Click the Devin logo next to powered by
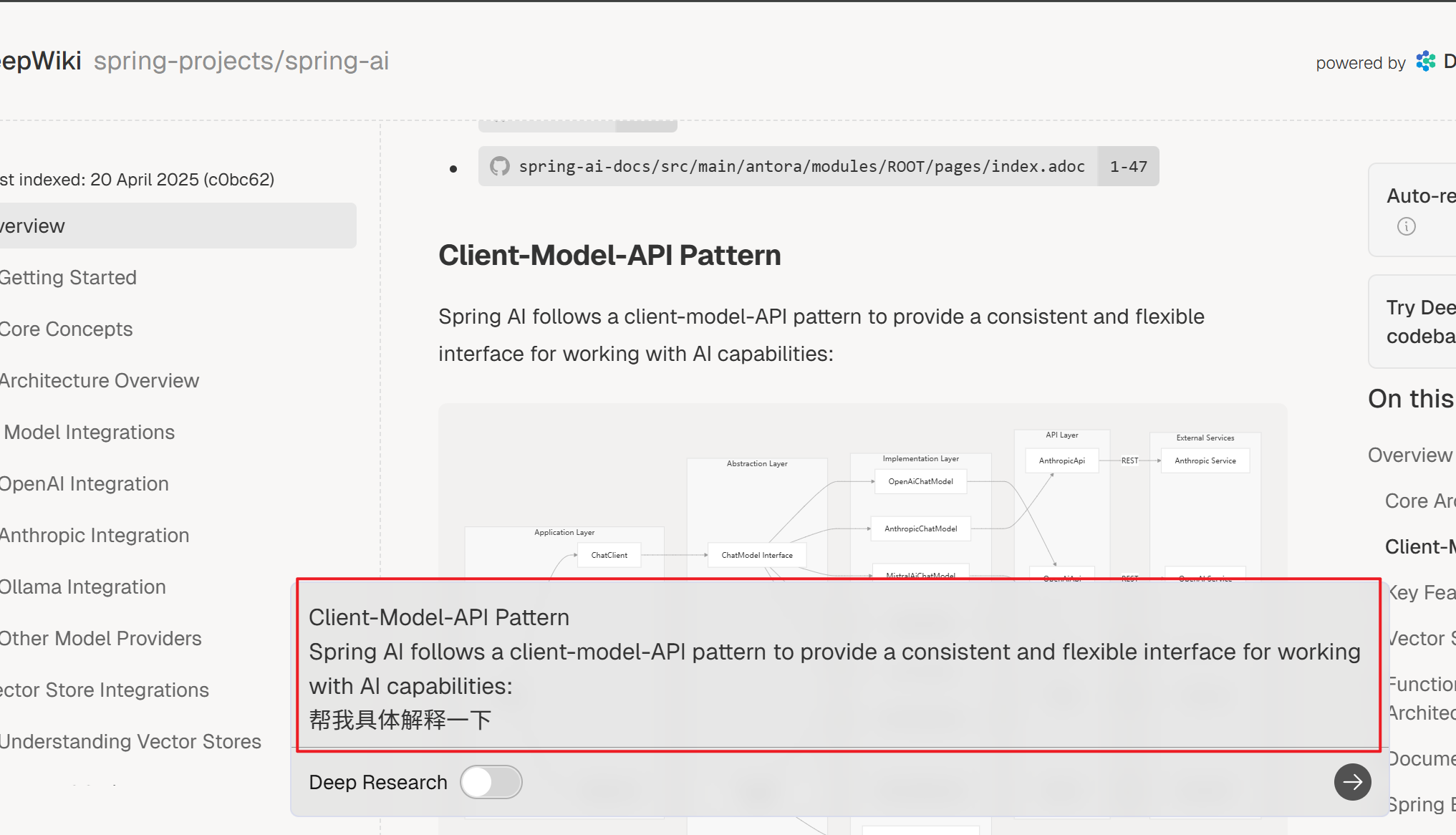The height and width of the screenshot is (835, 1456). click(x=1426, y=62)
